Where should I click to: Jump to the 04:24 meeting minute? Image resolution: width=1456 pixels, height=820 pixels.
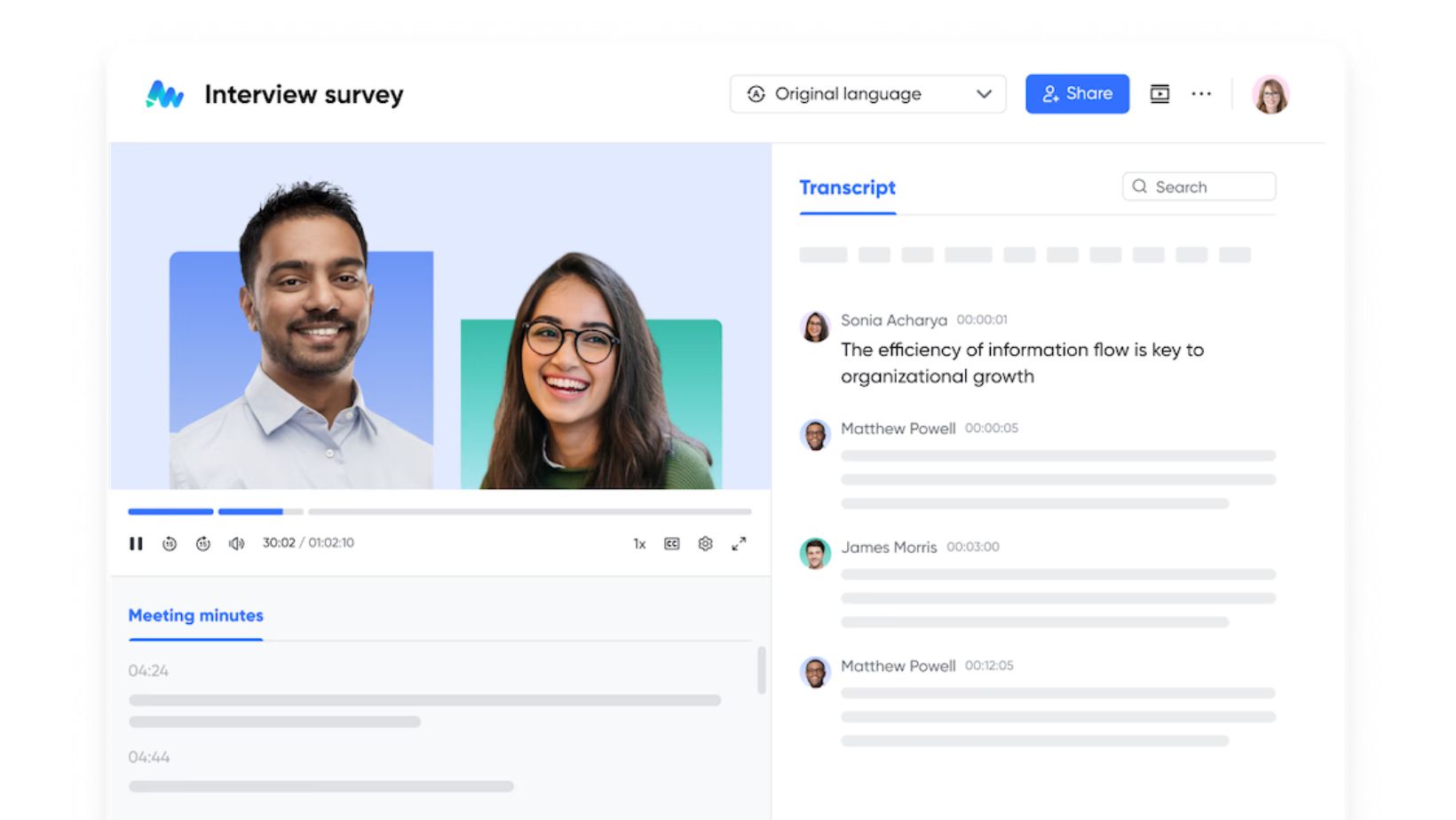click(148, 671)
